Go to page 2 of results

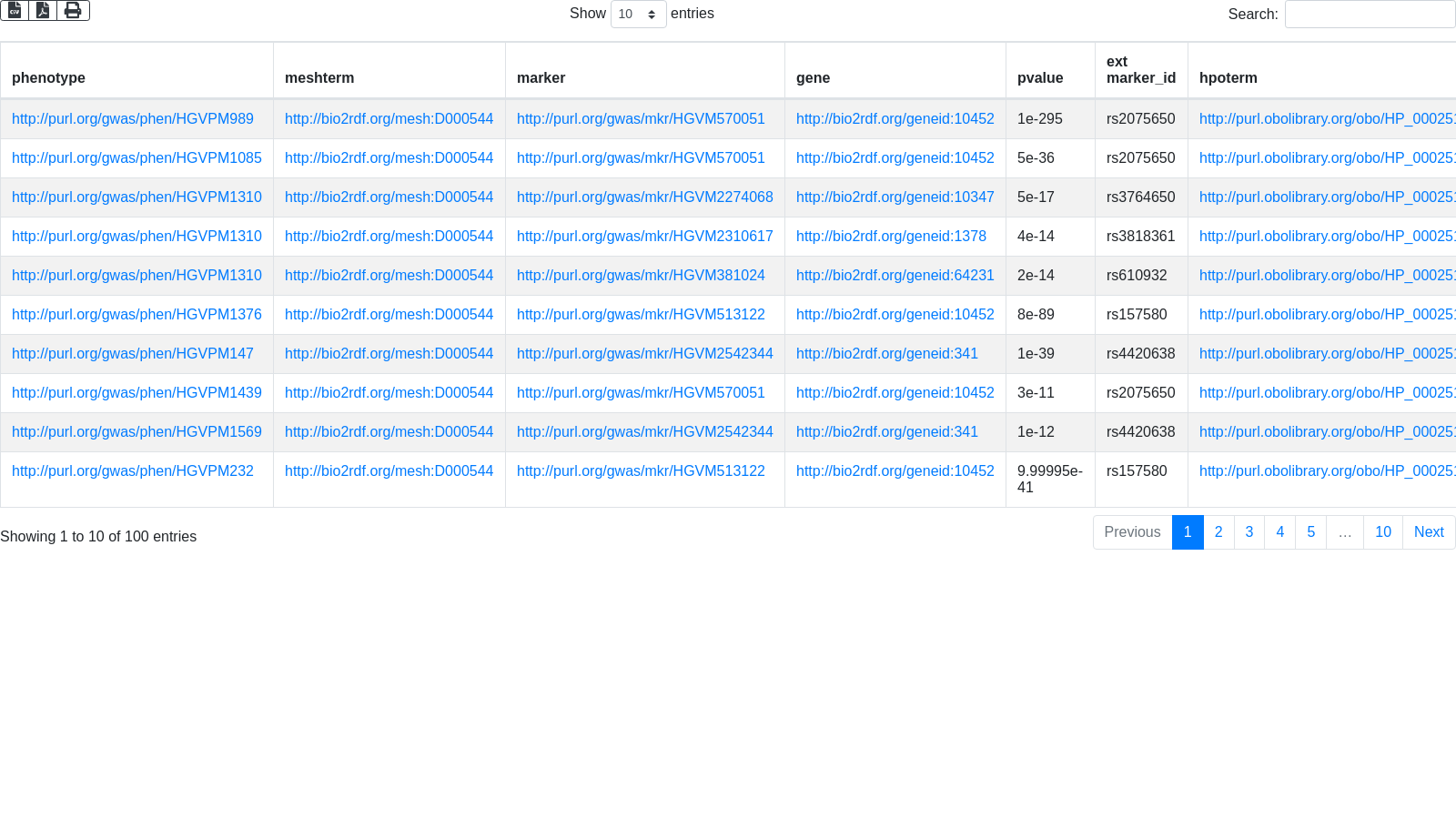click(x=1218, y=532)
